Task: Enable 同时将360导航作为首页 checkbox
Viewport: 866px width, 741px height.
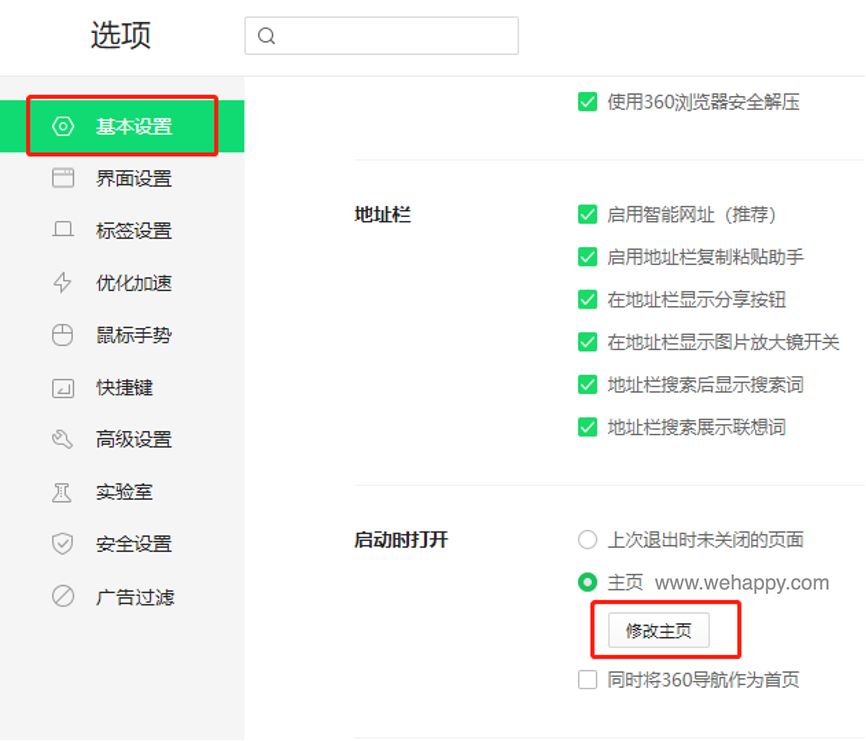Action: tap(587, 680)
